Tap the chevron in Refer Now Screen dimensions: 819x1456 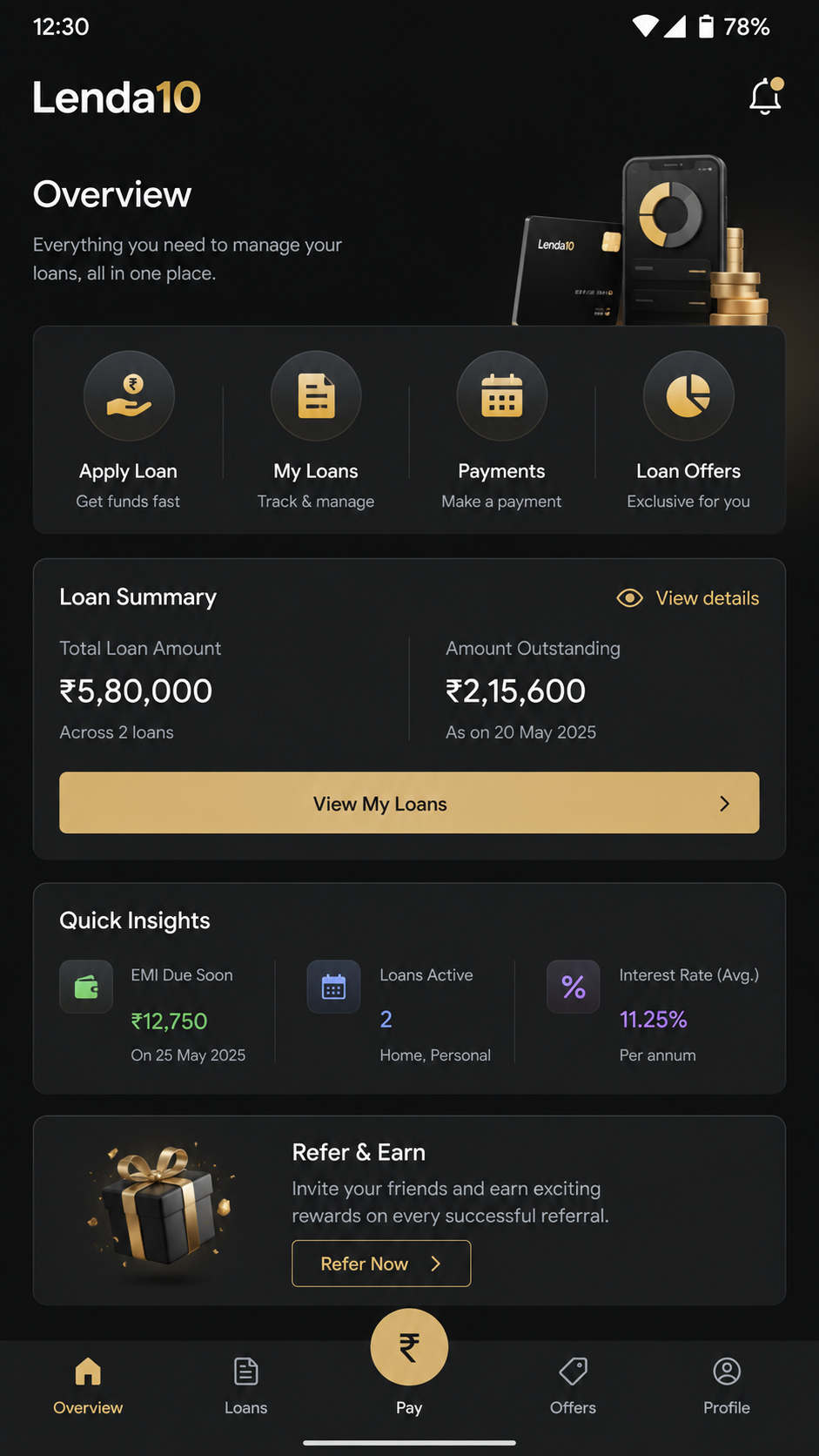coord(436,1264)
